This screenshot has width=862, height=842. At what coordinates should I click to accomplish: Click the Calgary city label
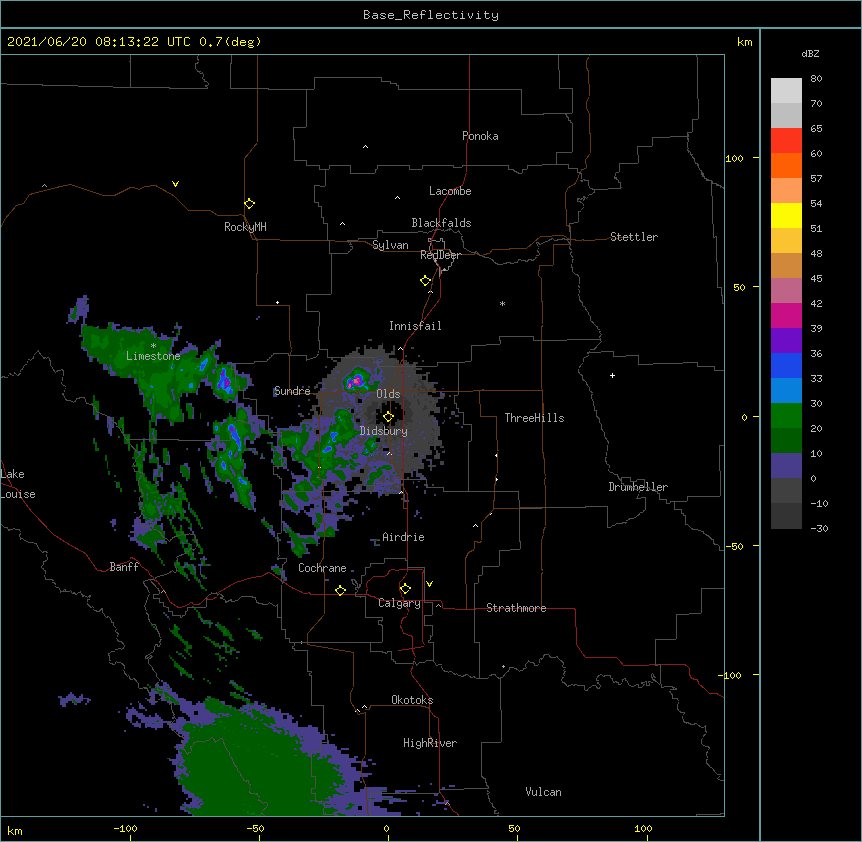point(399,603)
